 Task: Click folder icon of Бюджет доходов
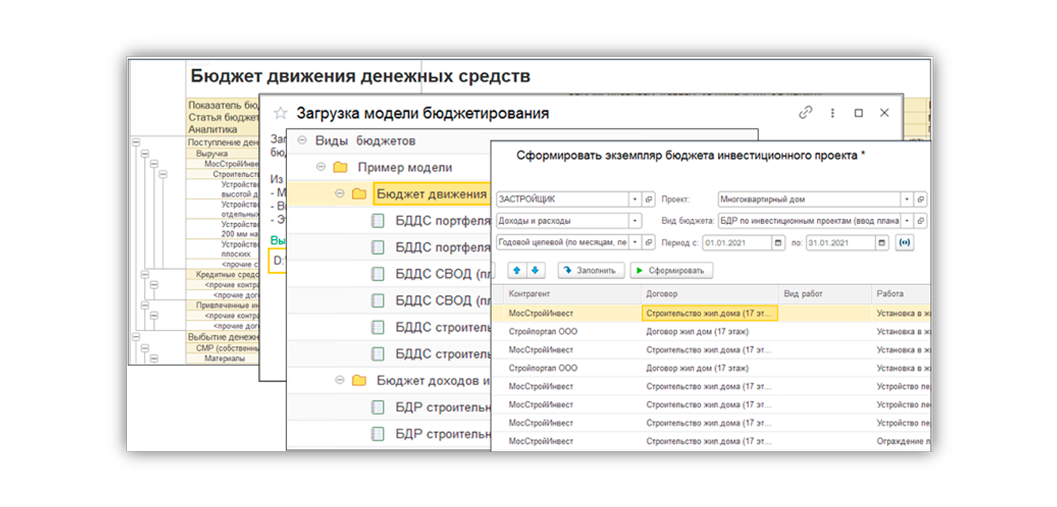click(359, 380)
